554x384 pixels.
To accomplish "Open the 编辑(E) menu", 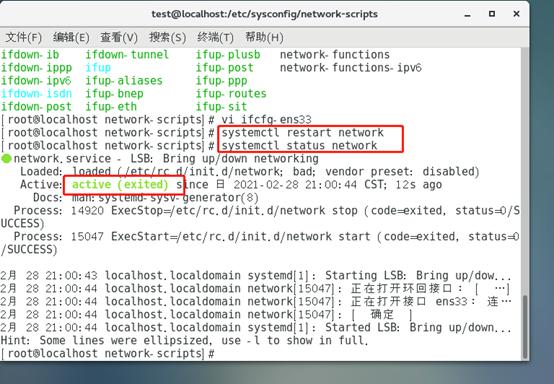I will coord(71,37).
